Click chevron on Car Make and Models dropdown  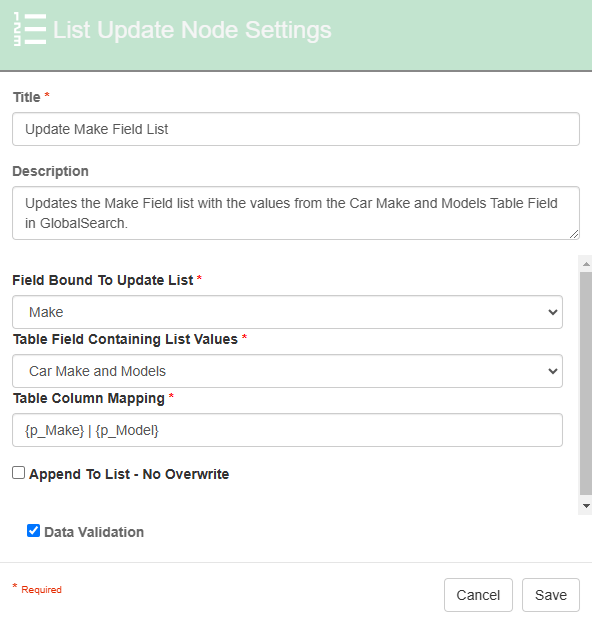[x=553, y=371]
